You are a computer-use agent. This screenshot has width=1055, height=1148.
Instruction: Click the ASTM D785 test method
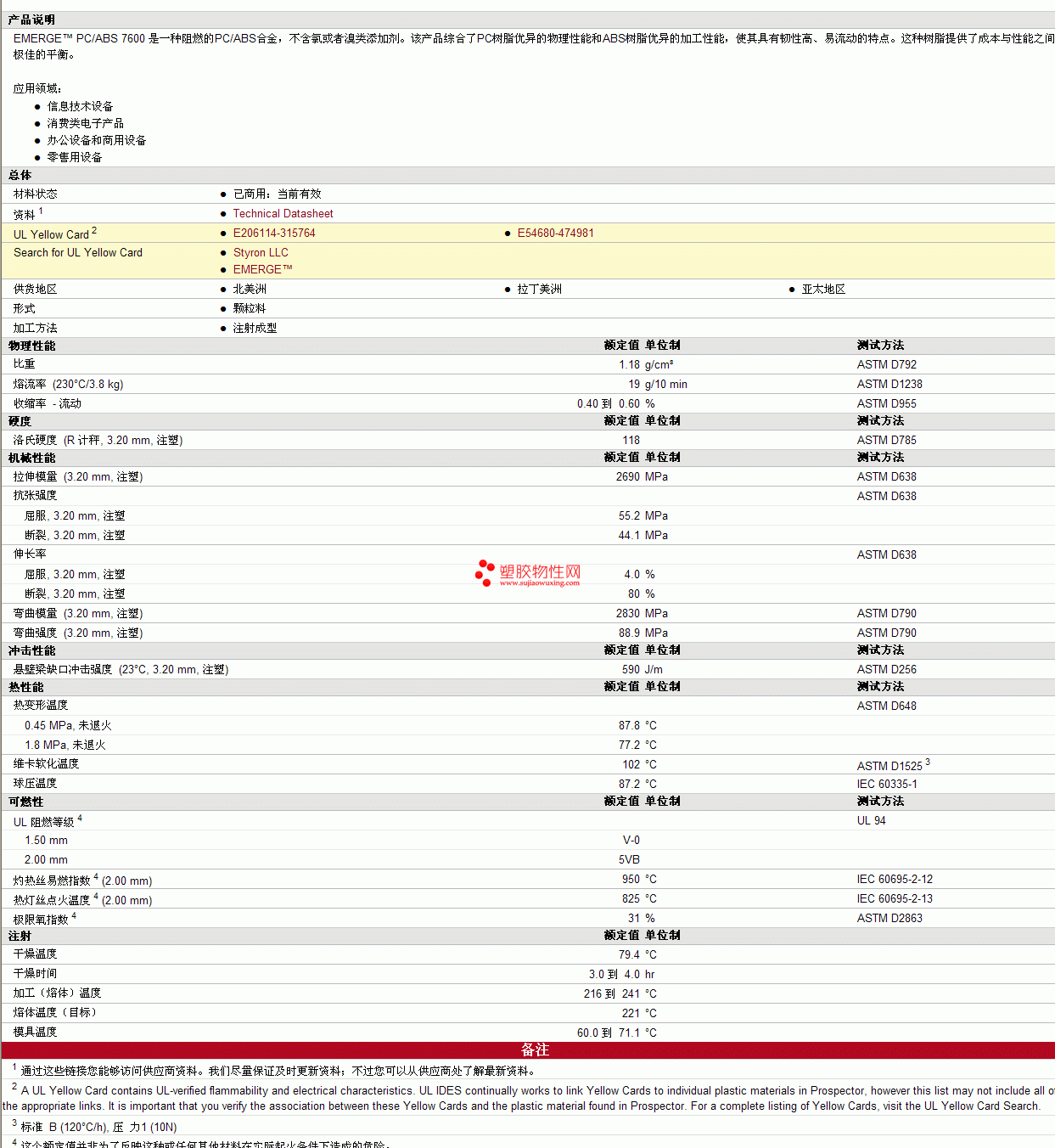(886, 441)
